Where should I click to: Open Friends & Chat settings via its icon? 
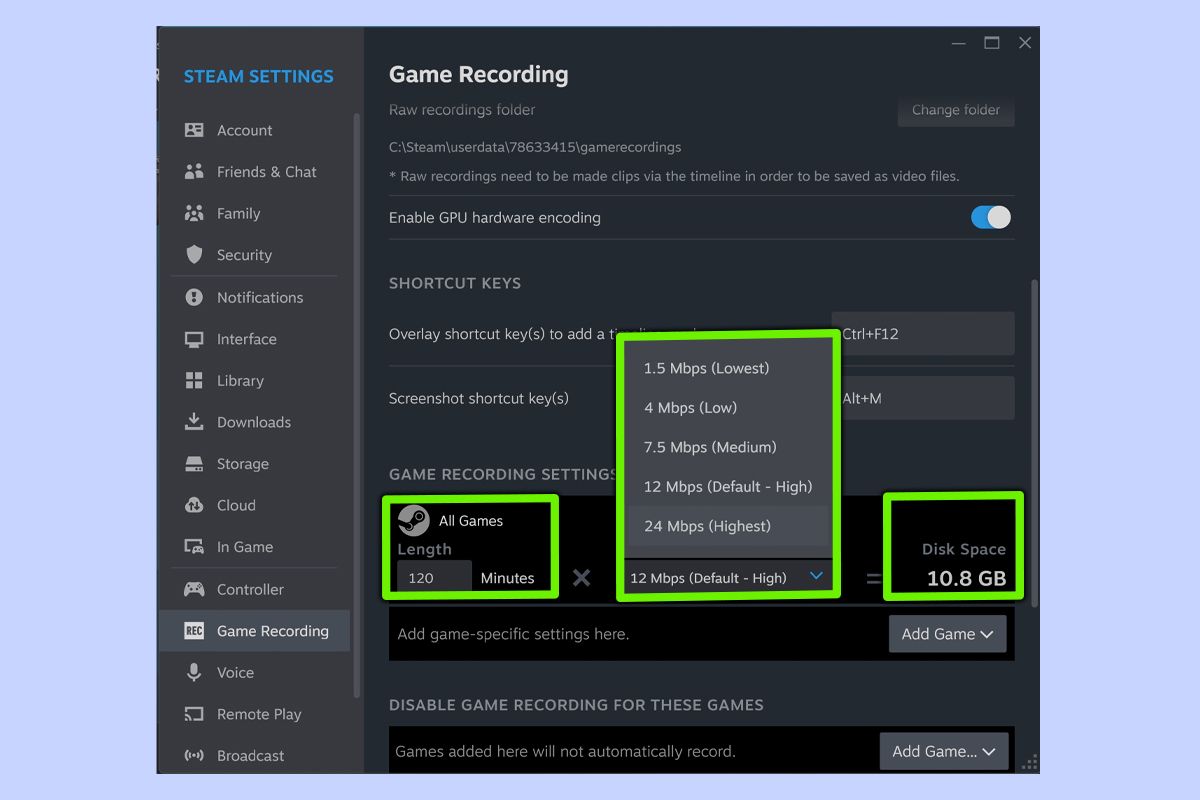pyautogui.click(x=194, y=171)
